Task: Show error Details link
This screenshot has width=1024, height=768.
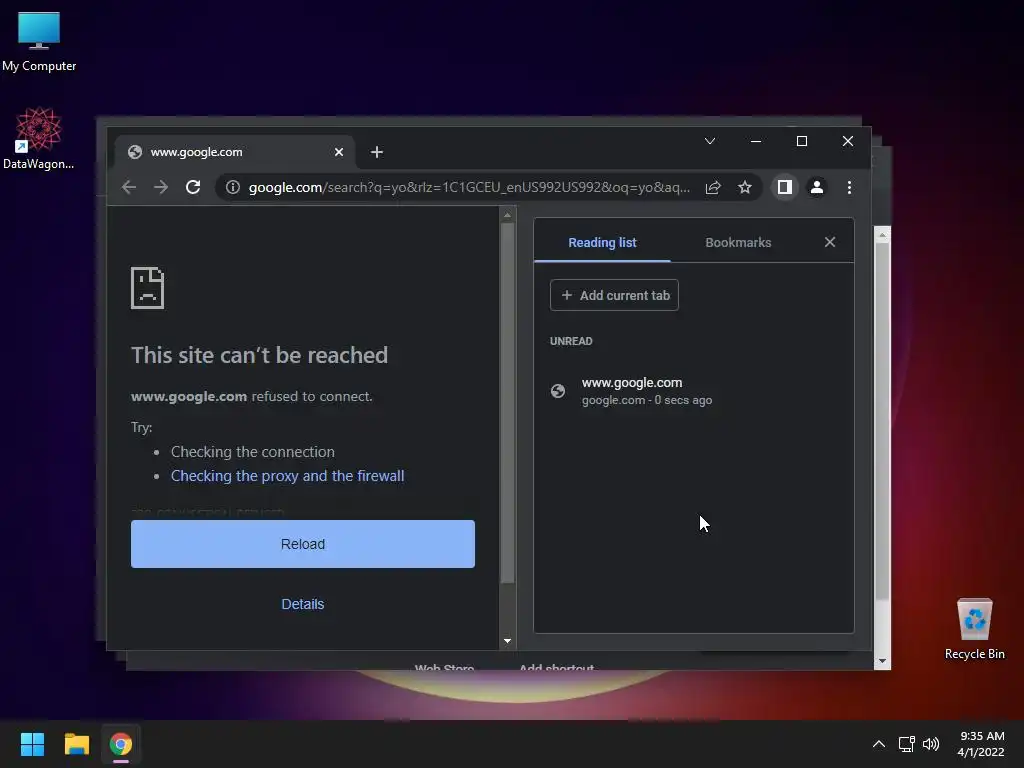Action: tap(302, 604)
